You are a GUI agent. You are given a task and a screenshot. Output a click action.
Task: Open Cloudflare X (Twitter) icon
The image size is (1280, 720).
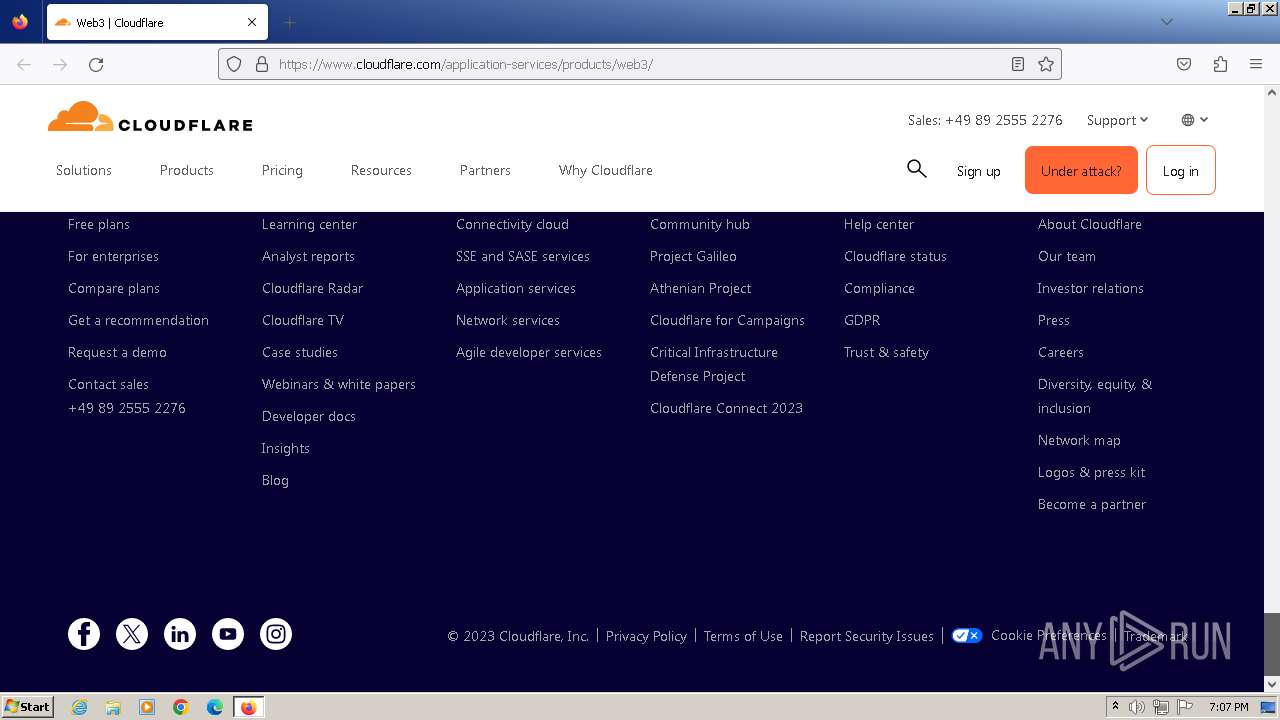(132, 634)
